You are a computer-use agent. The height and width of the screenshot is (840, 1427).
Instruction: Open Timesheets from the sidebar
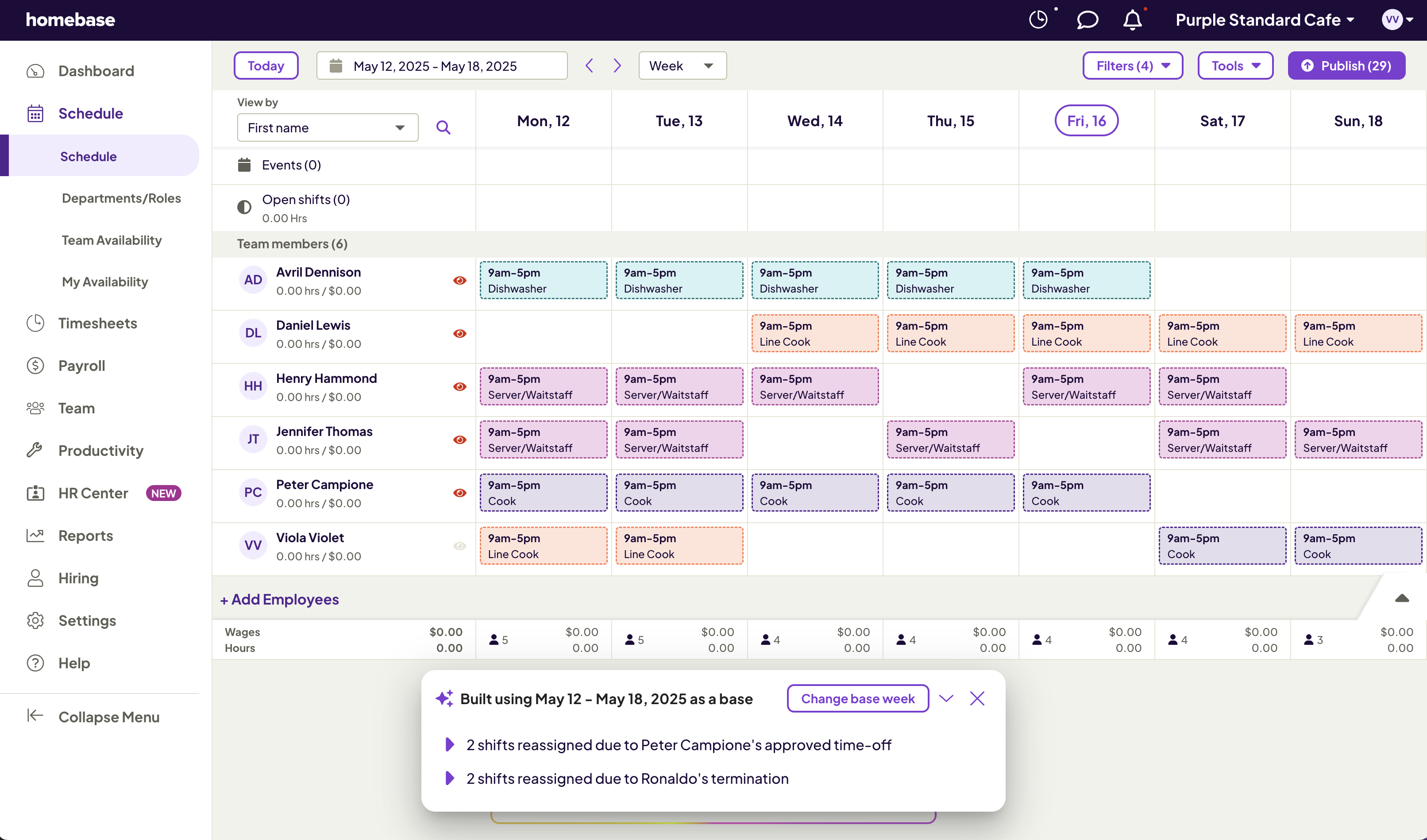tap(98, 323)
